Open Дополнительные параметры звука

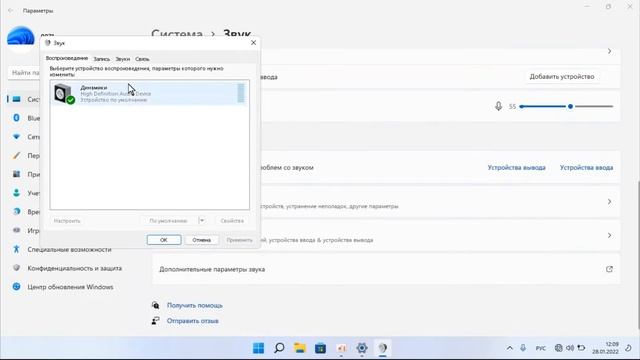(386, 269)
